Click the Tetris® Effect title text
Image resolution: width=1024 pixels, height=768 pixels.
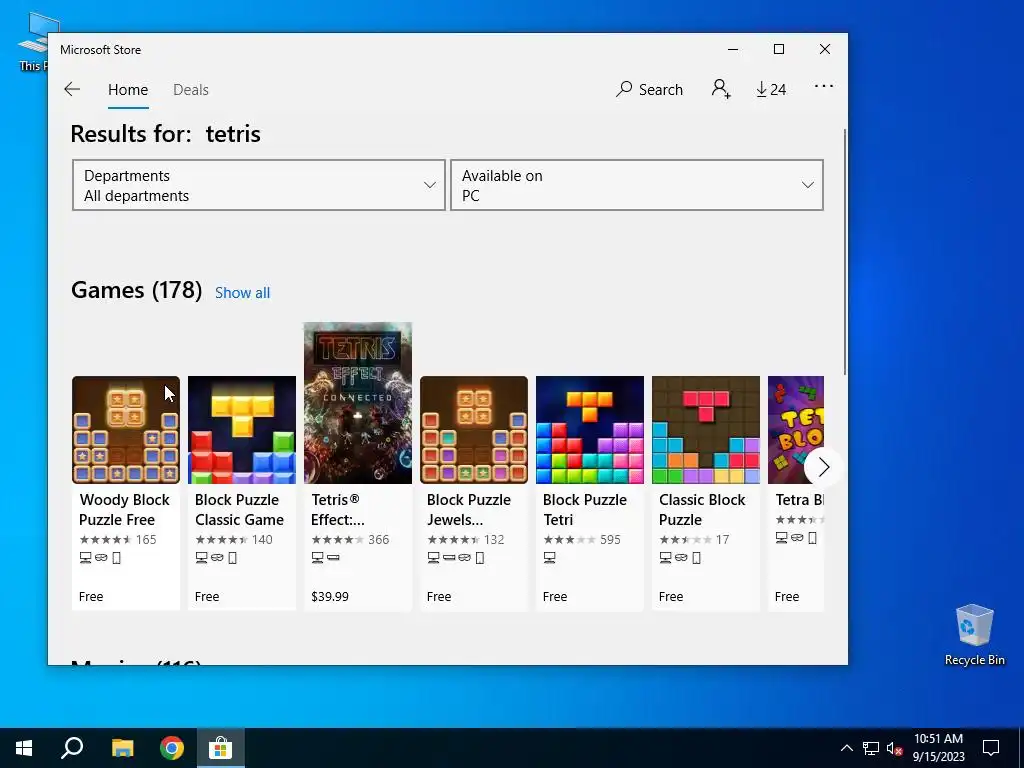tap(338, 509)
